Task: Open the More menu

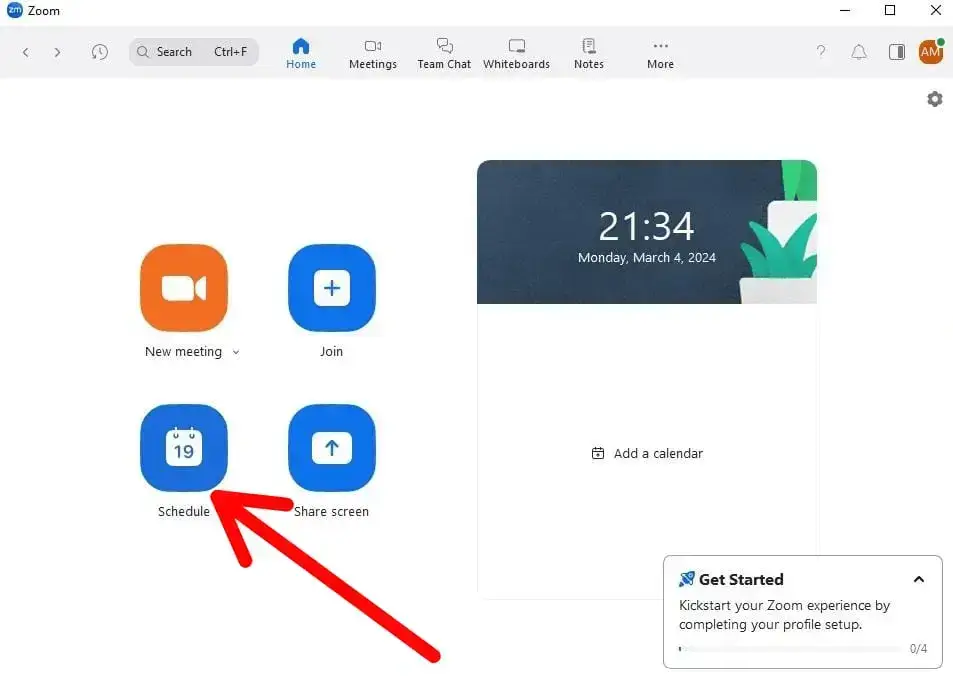Action: pos(660,55)
